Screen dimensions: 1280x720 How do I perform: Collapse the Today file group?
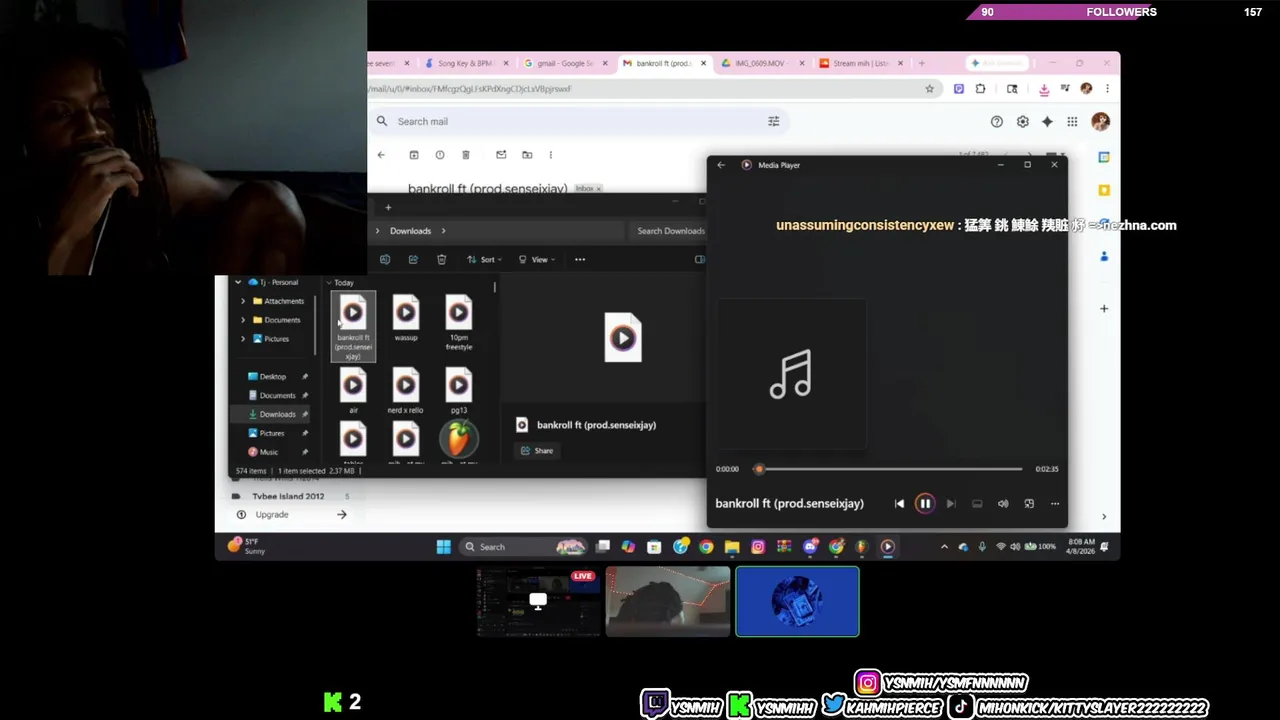(x=330, y=283)
